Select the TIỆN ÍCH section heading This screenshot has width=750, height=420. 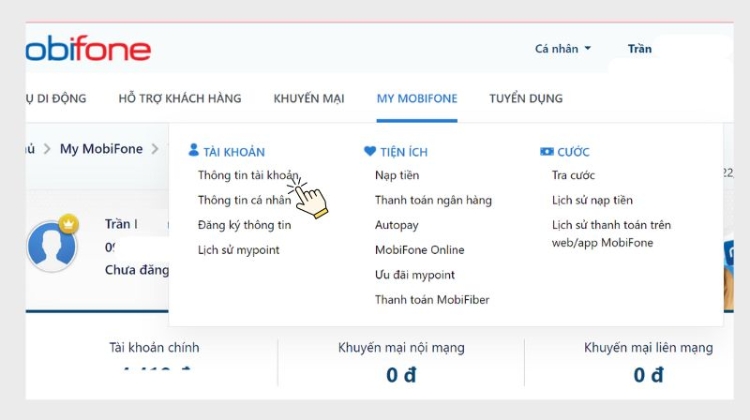tap(404, 152)
